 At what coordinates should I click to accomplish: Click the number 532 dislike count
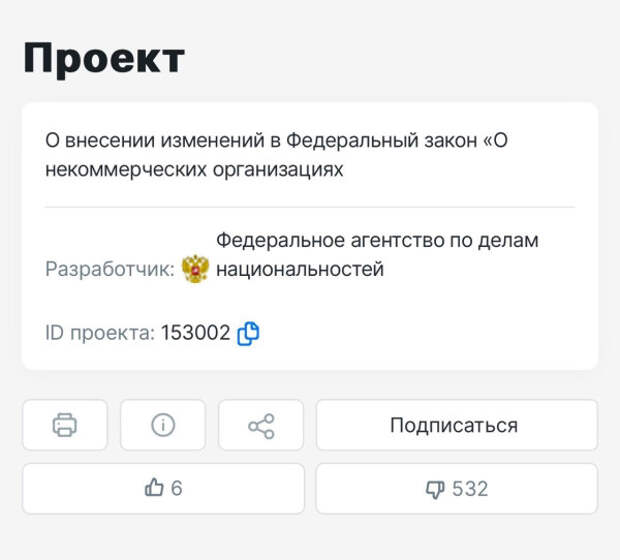click(x=470, y=489)
